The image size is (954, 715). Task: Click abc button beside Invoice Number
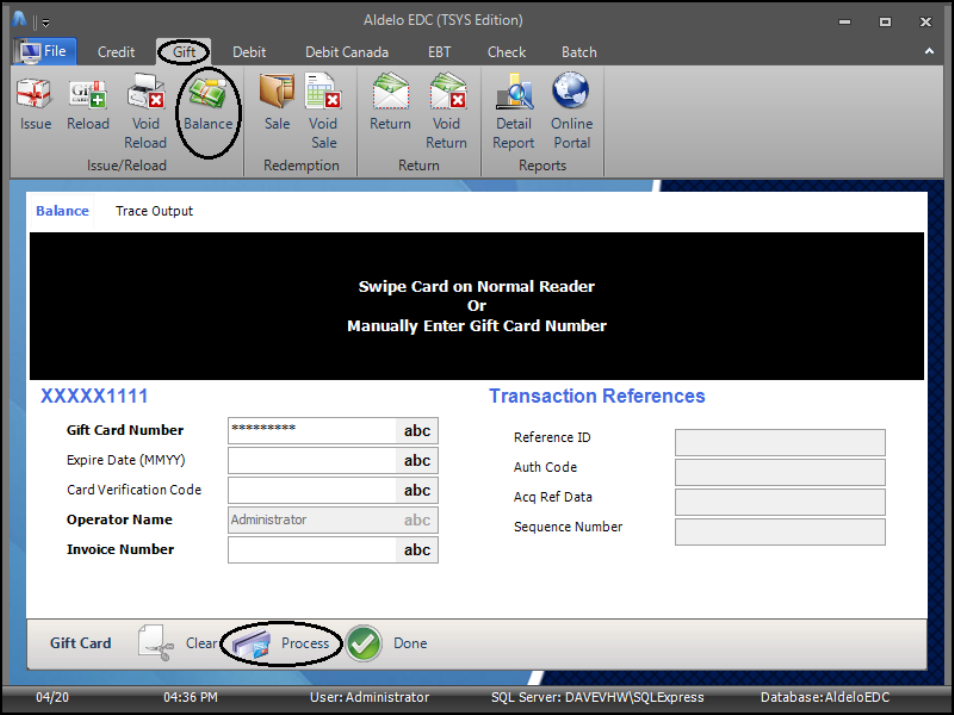417,549
